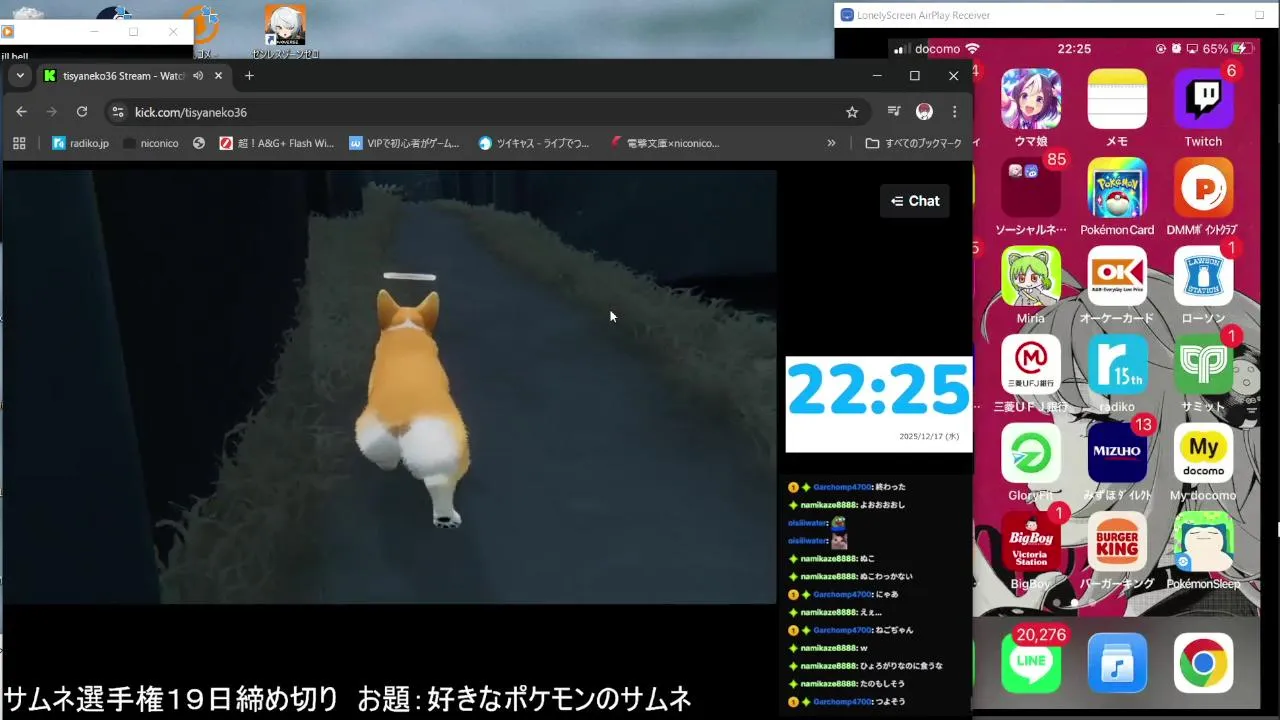Open the My docomo app
The image size is (1280, 720).
tap(1203, 452)
